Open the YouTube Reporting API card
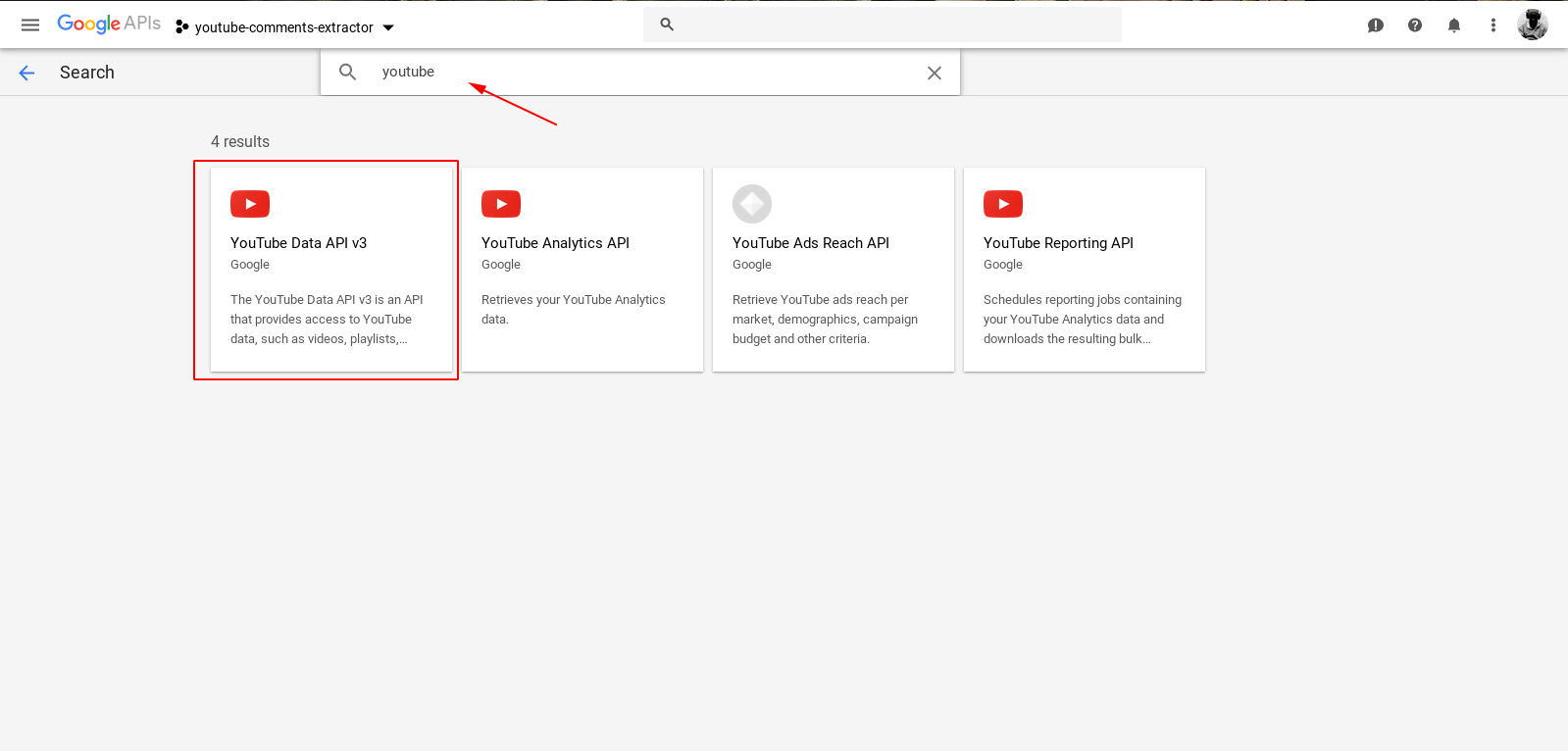 click(x=1084, y=270)
